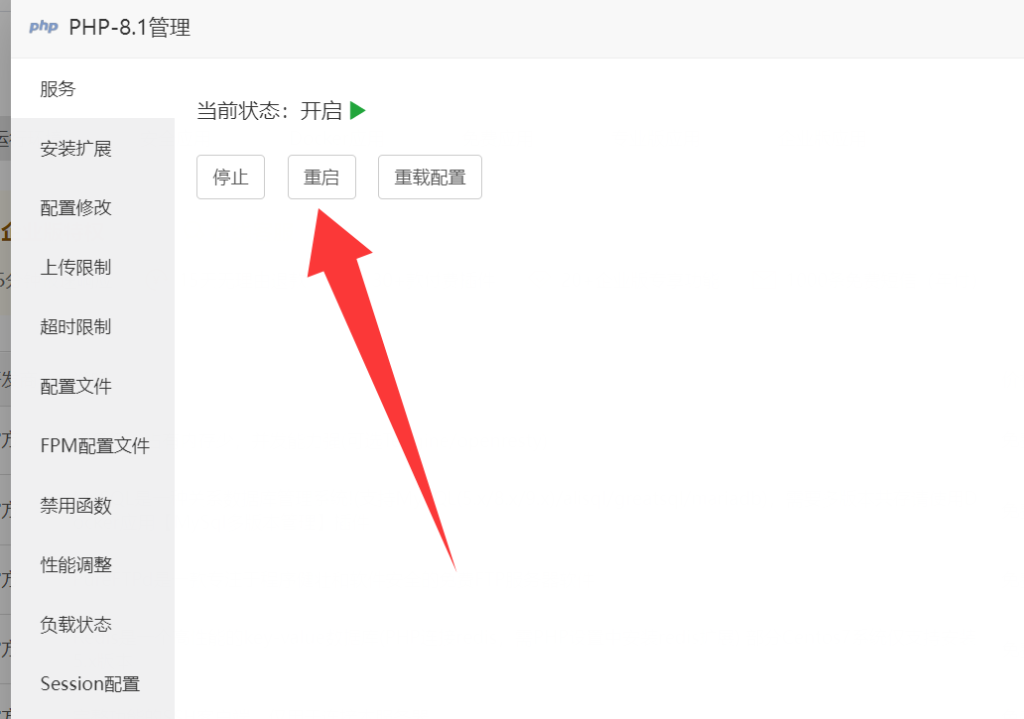
Task: Go to the 超时限制 tab
Action: [93, 327]
